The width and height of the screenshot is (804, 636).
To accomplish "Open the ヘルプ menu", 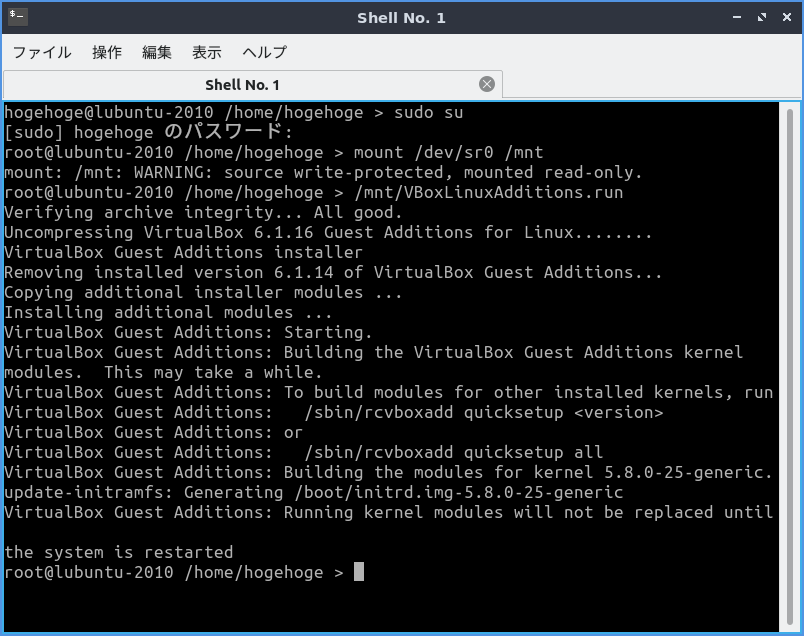I will tap(265, 52).
